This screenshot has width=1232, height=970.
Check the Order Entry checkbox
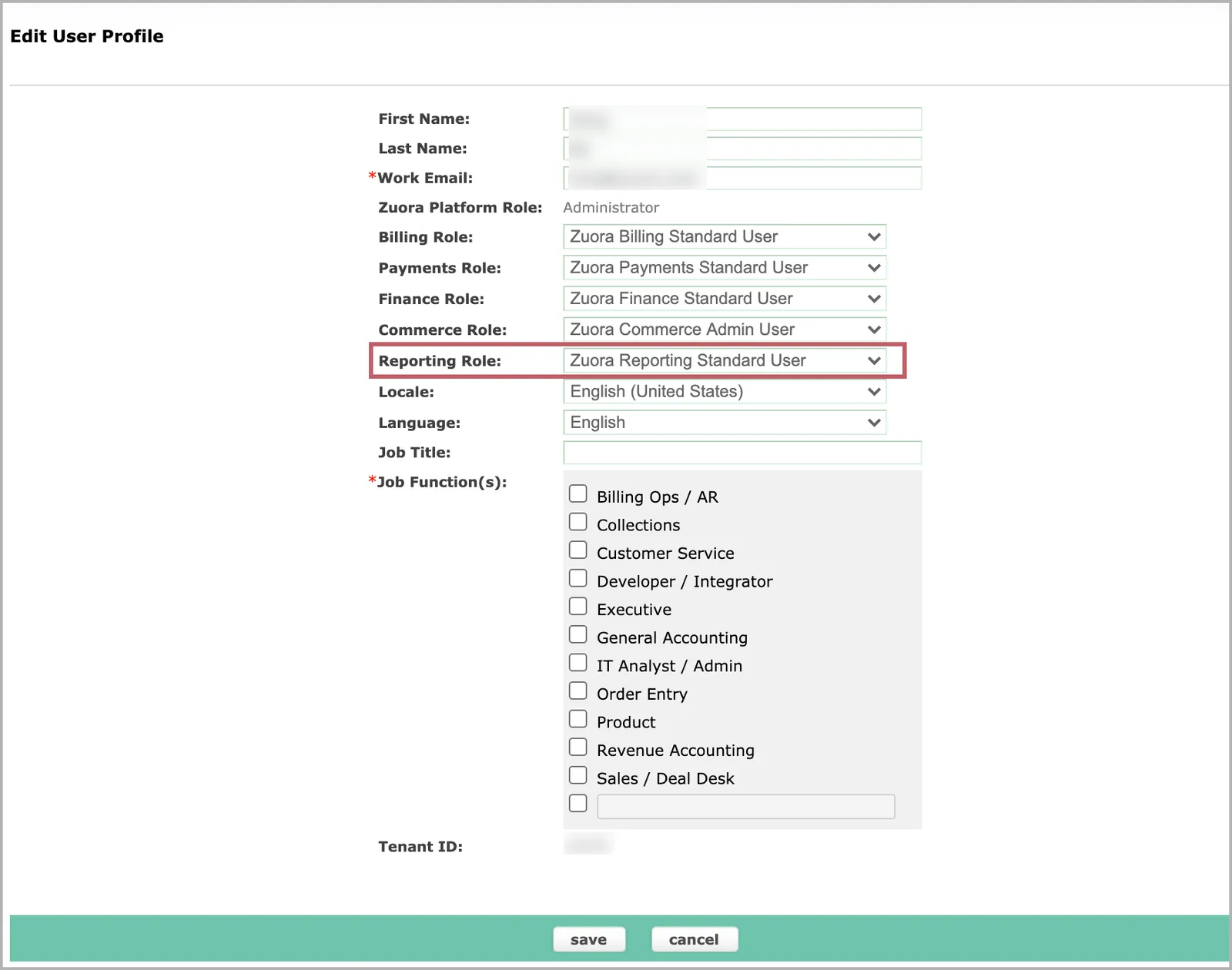(578, 691)
